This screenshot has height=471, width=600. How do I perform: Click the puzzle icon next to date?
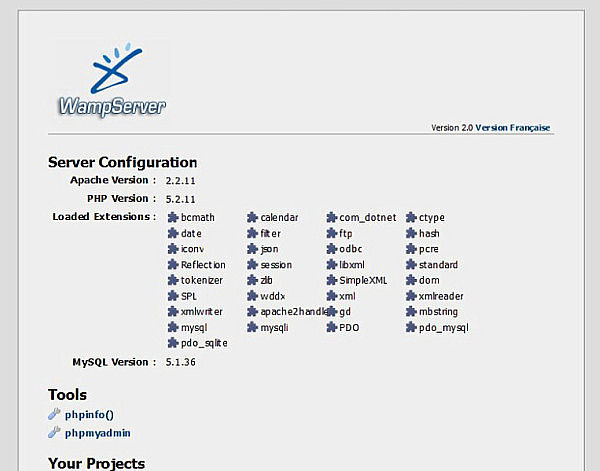173,233
